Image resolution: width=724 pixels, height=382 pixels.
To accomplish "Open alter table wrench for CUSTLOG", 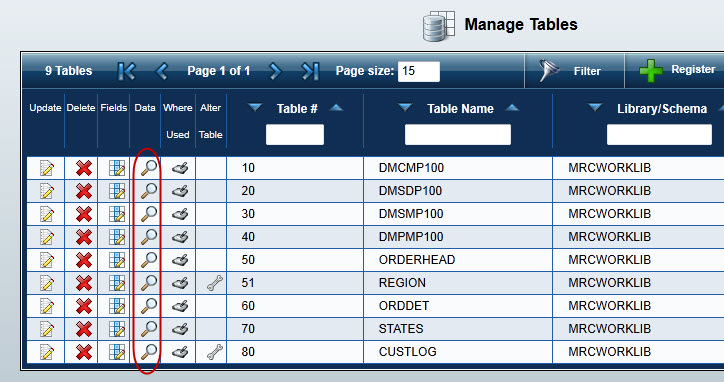I will click(215, 352).
